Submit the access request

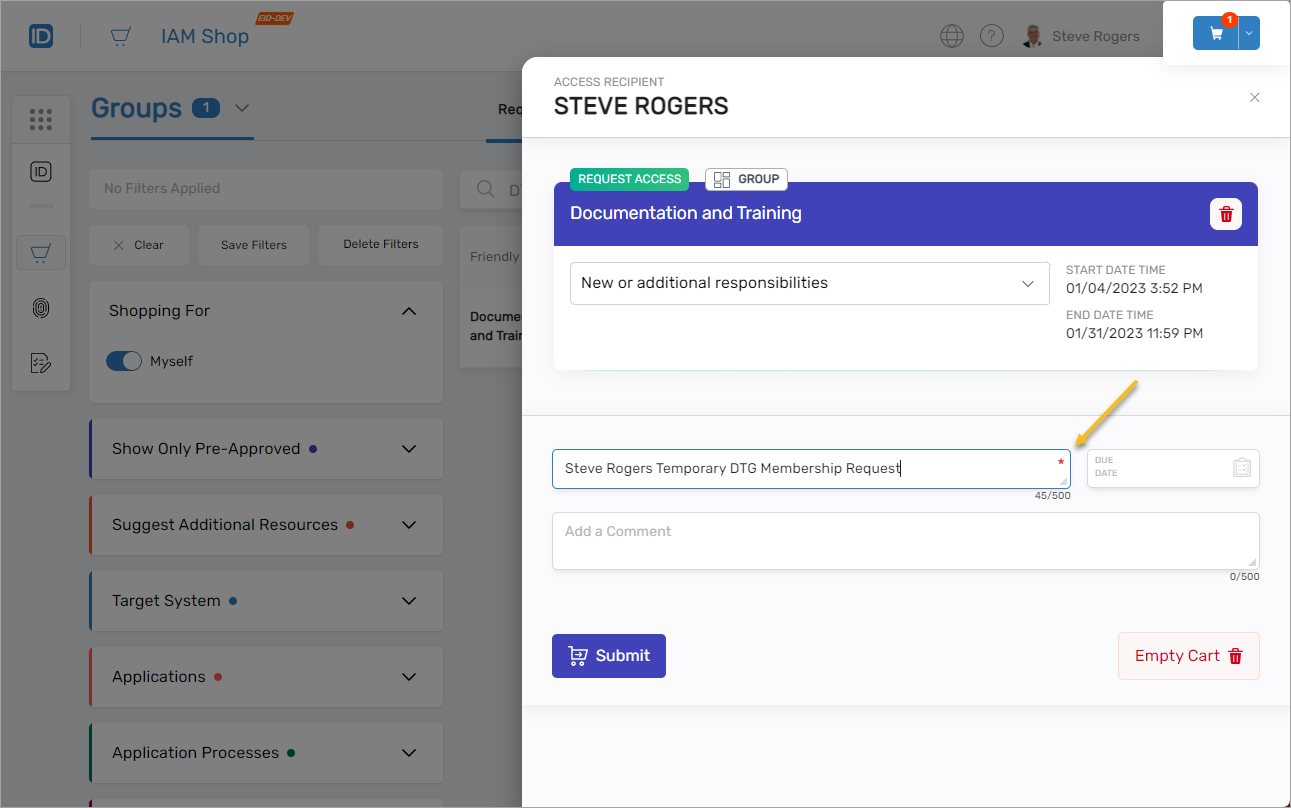tap(608, 656)
